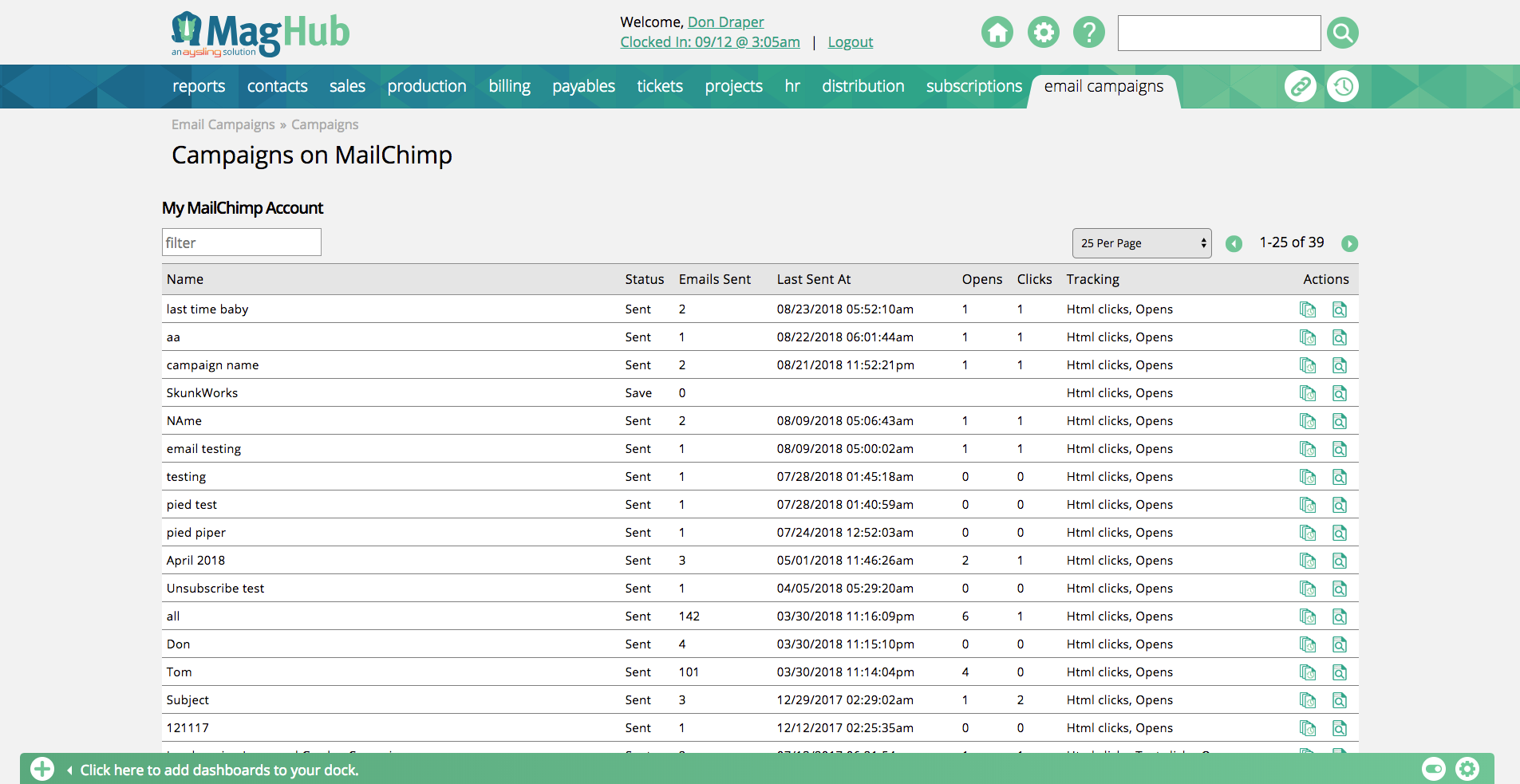
Task: Add a dashboard with the plus icon
Action: pyautogui.click(x=42, y=769)
